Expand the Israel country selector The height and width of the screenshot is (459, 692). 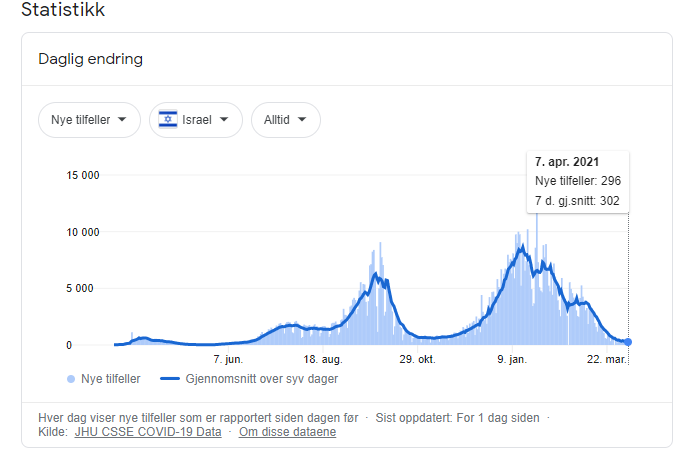tap(195, 120)
